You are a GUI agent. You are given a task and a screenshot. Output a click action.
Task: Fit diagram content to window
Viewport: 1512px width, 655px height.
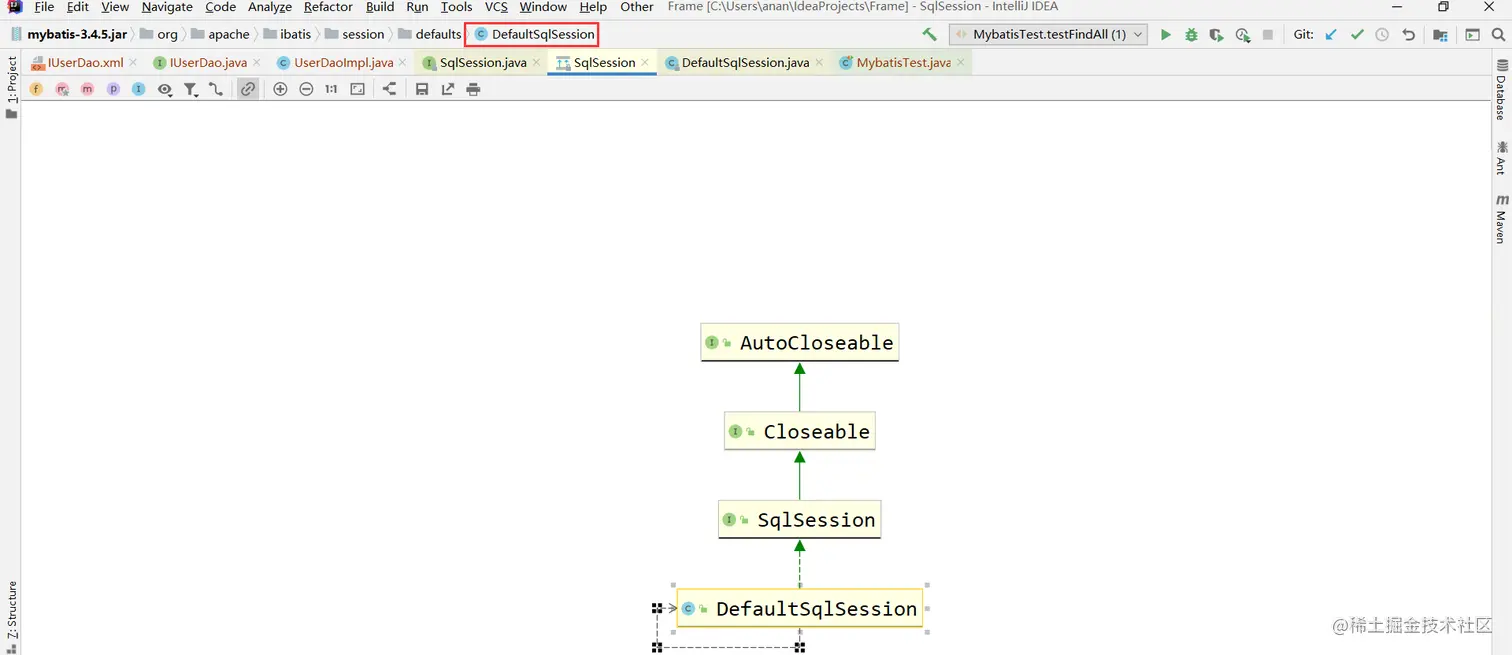click(x=357, y=89)
